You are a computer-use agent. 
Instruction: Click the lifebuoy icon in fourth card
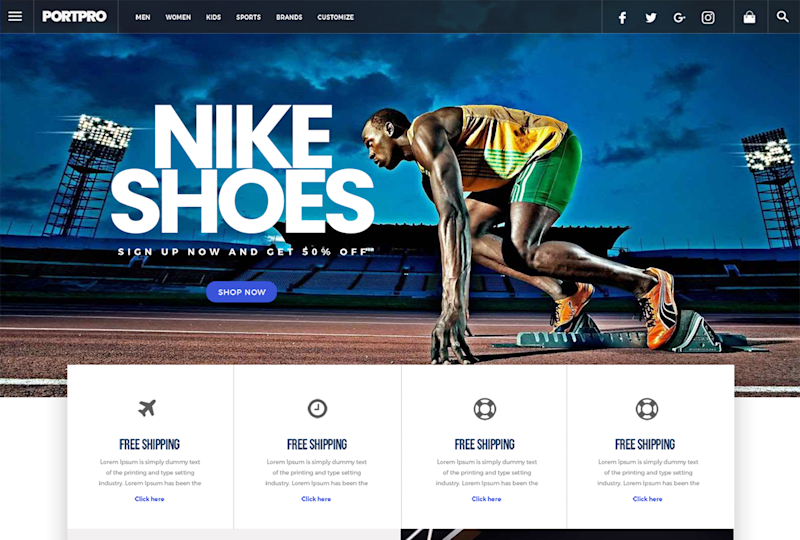point(647,409)
